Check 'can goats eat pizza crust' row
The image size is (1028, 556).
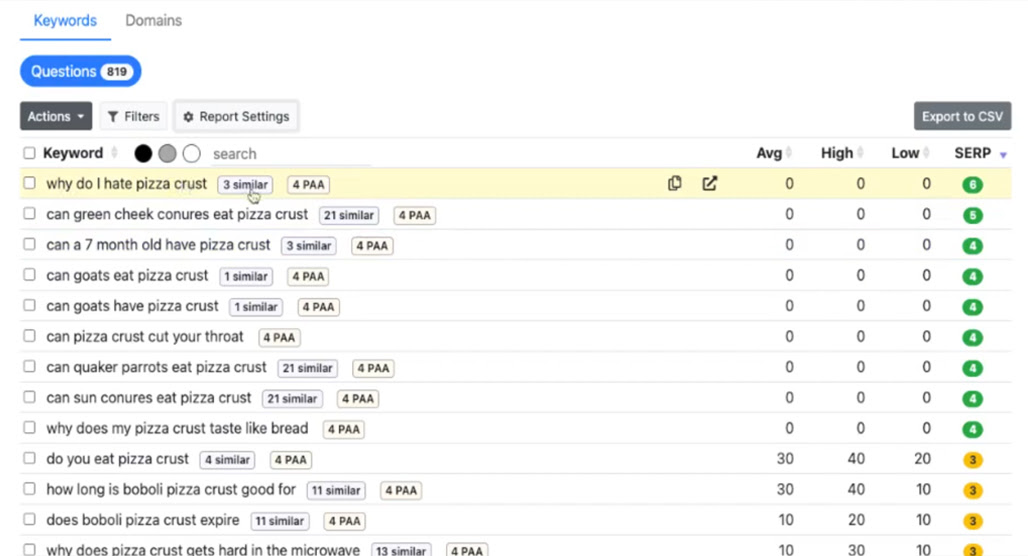(29, 275)
